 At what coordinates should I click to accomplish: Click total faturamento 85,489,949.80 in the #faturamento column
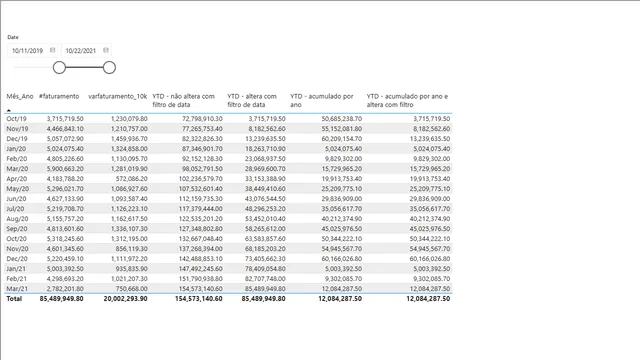pos(61,299)
